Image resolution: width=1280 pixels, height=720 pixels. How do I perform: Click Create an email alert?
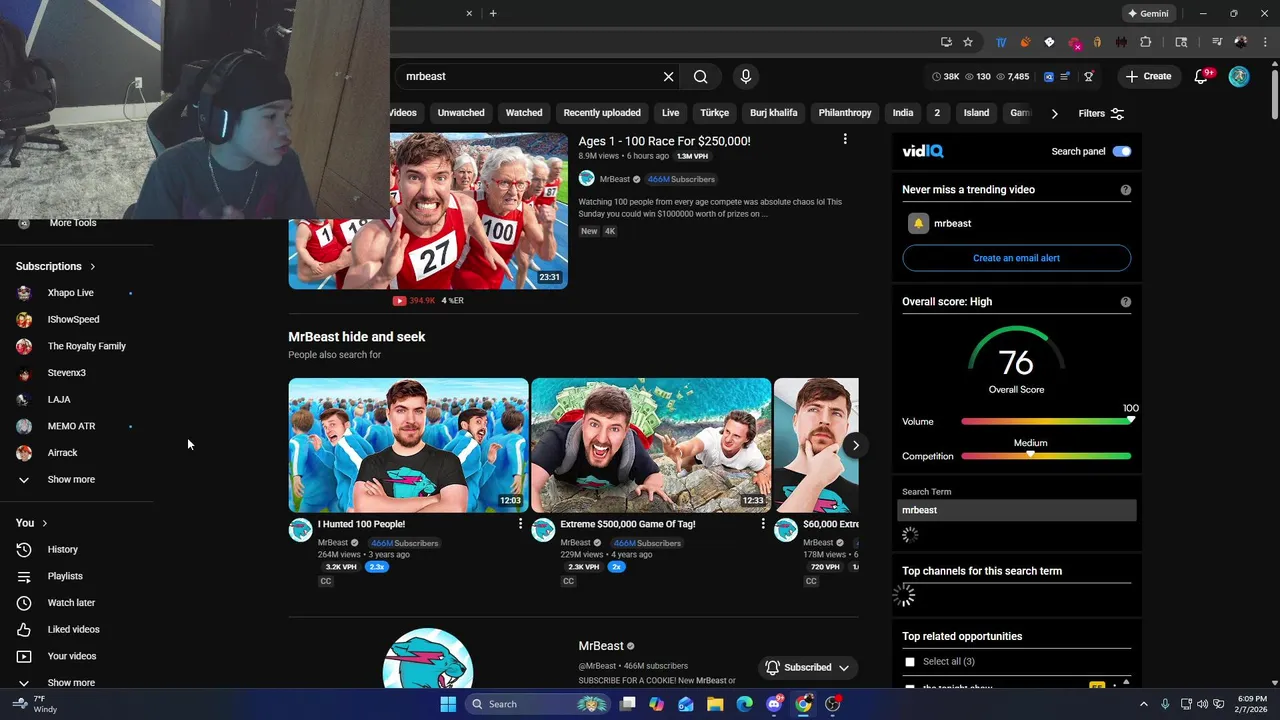(x=1016, y=258)
